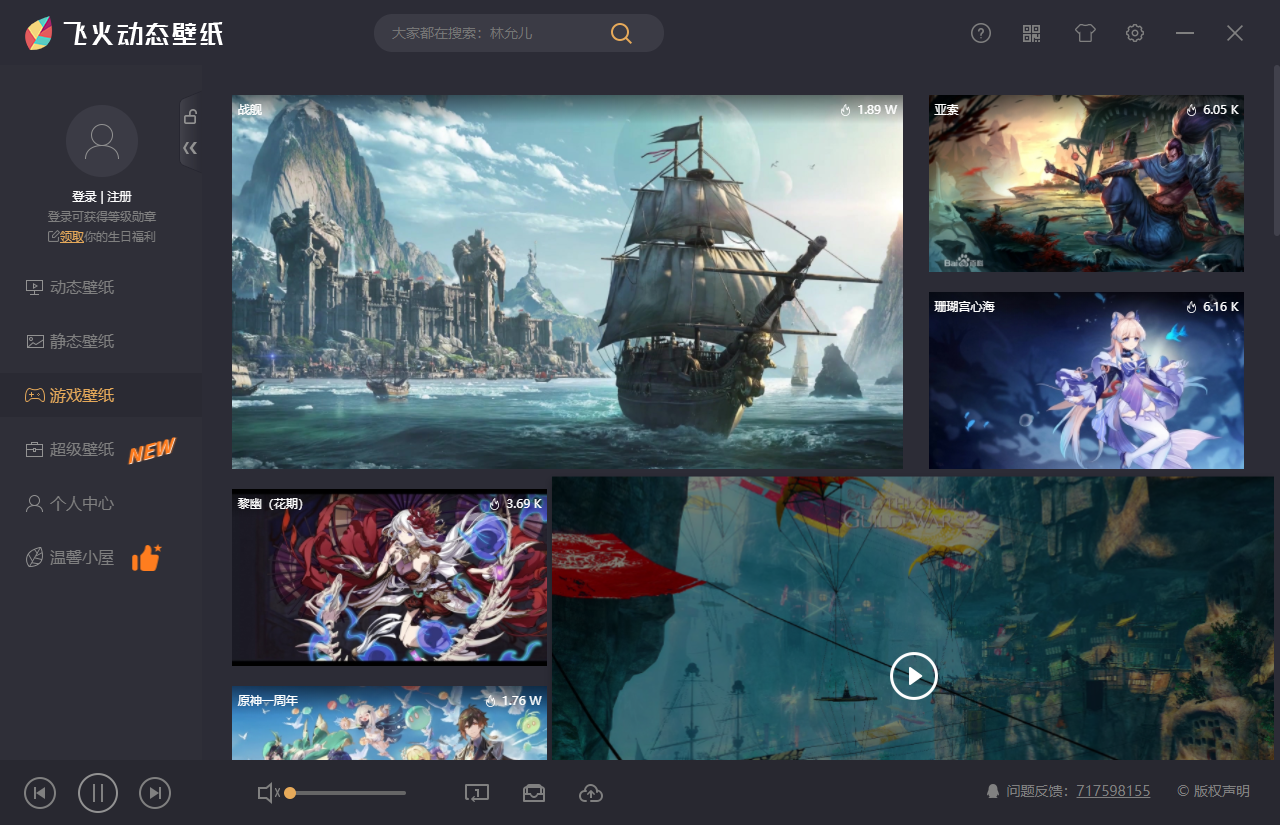This screenshot has width=1280, height=825.
Task: Go to the previous wallpaper
Action: click(x=40, y=793)
